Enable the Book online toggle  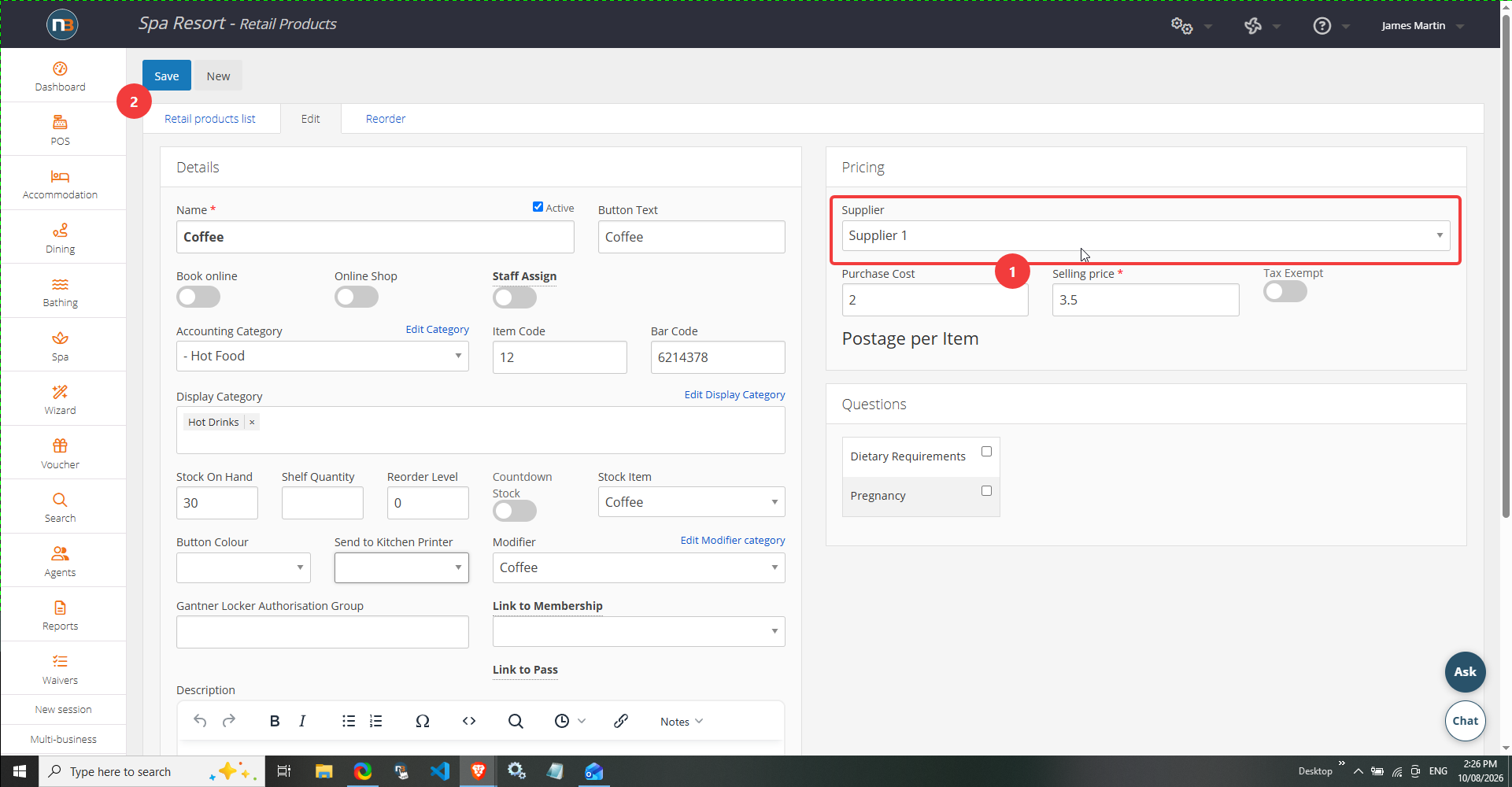198,297
